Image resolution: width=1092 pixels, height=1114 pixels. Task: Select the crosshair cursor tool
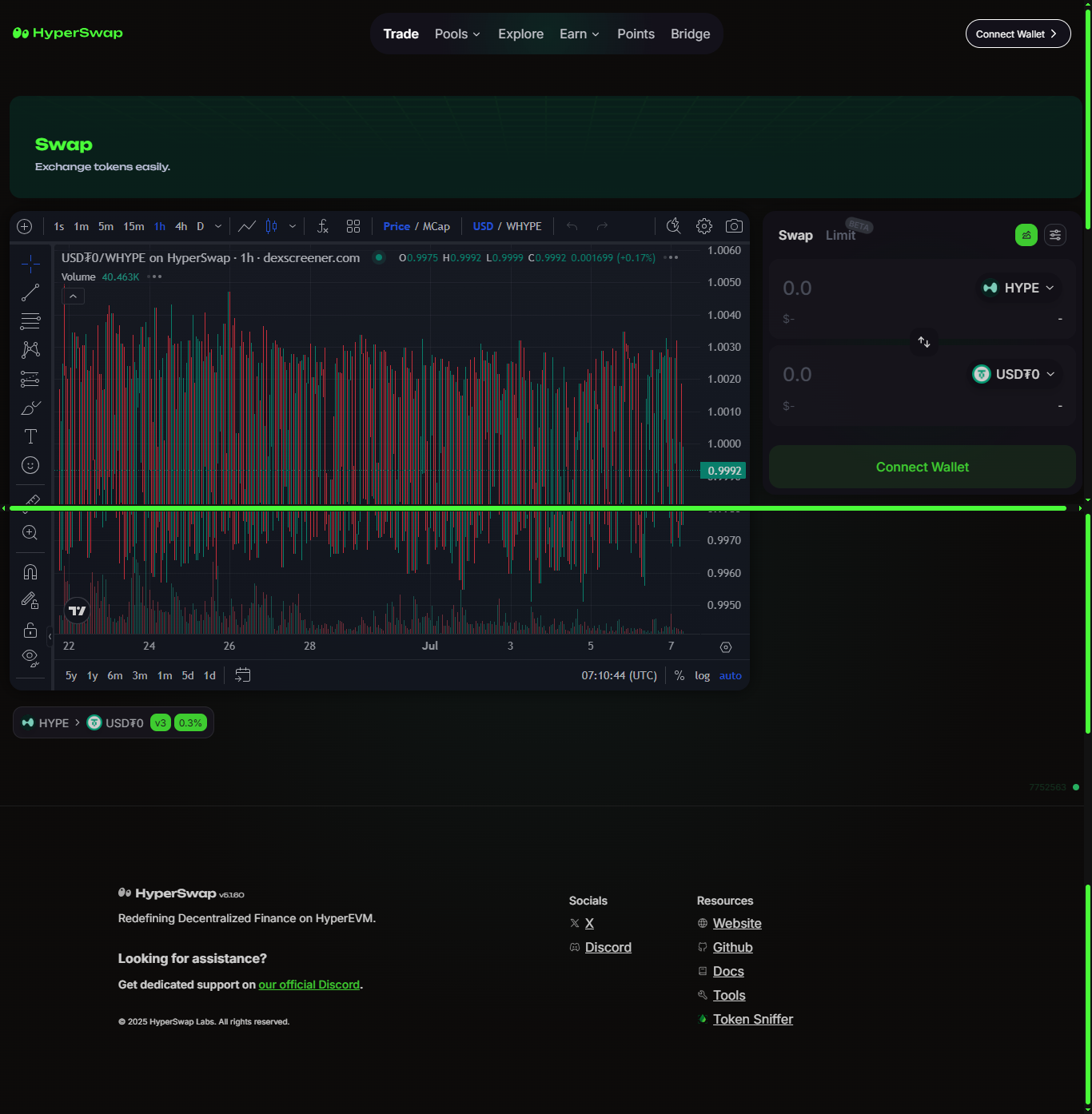point(30,264)
